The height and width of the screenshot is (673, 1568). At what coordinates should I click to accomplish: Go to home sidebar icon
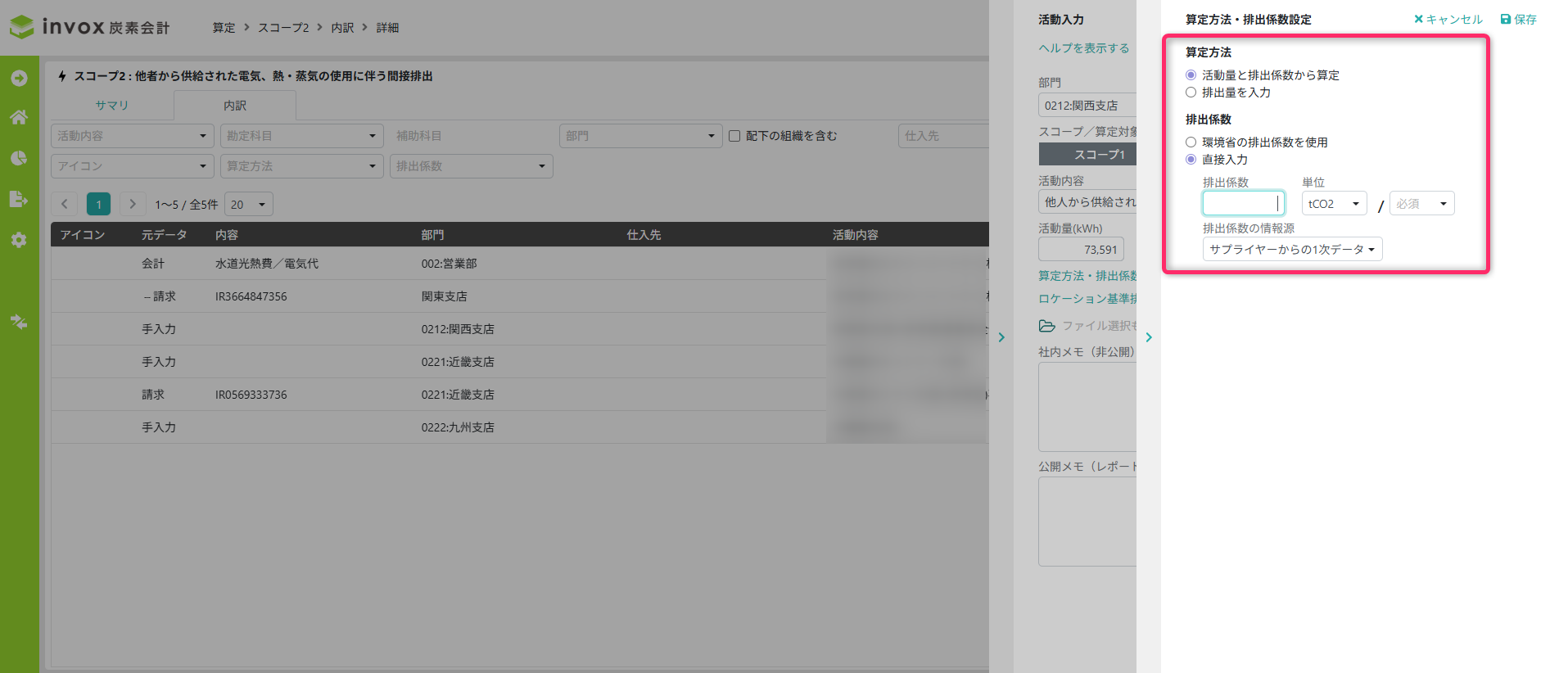point(19,117)
